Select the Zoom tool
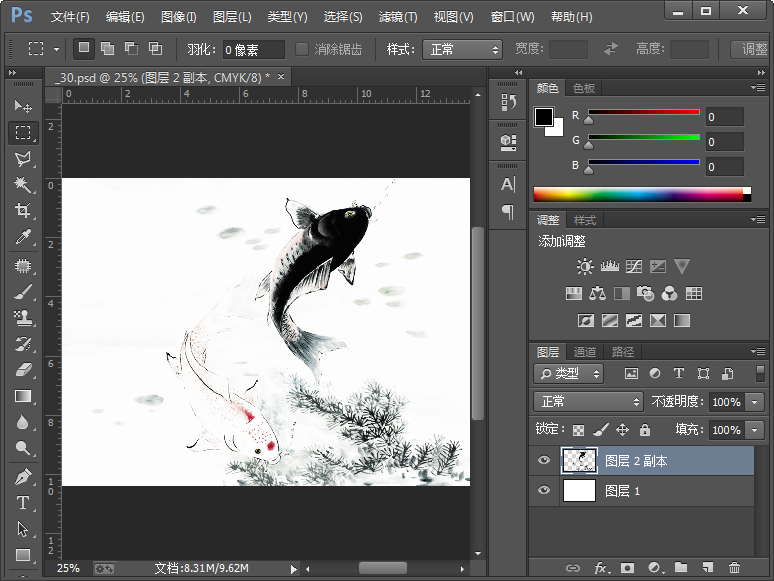774x581 pixels. (x=23, y=449)
